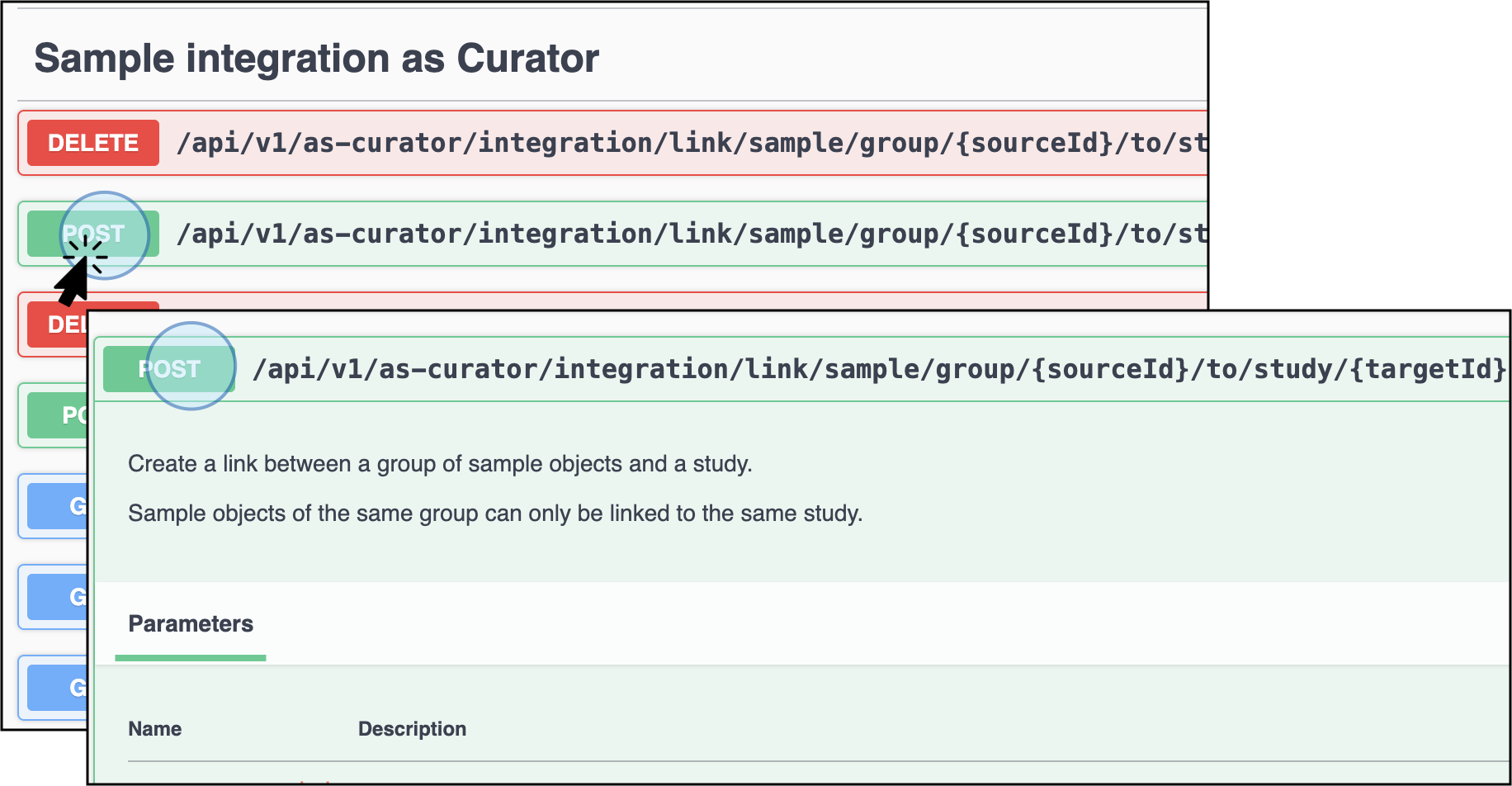Click the POST endpoint path in the back window
This screenshot has width=1512, height=786.
(692, 234)
